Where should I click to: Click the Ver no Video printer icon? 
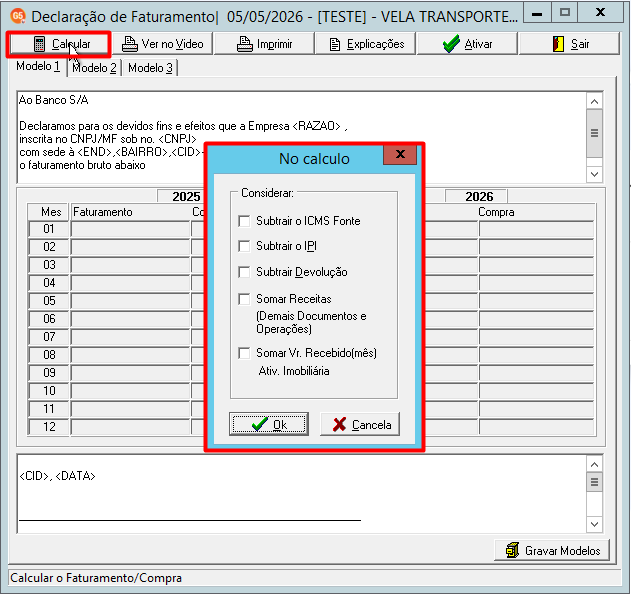coord(130,44)
